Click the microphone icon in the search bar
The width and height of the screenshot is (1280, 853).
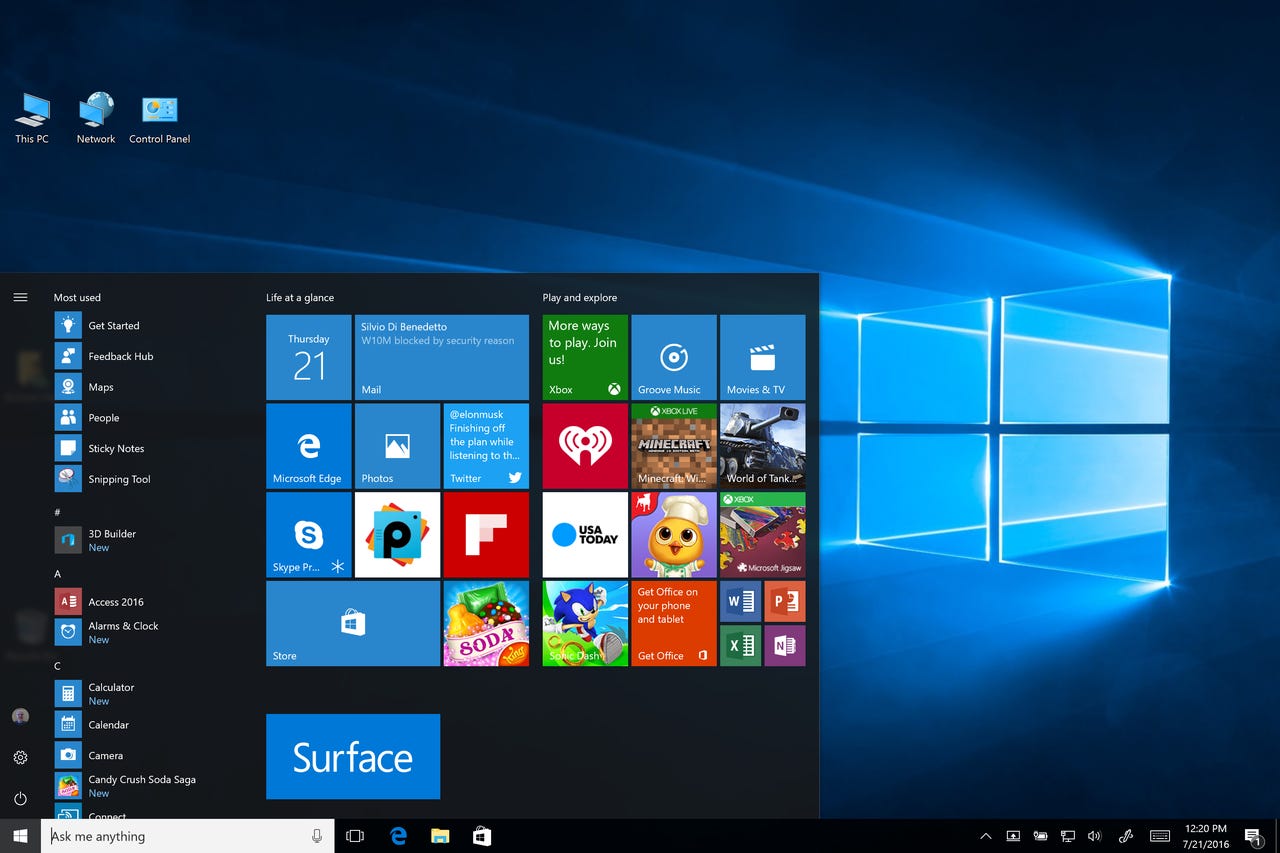315,836
